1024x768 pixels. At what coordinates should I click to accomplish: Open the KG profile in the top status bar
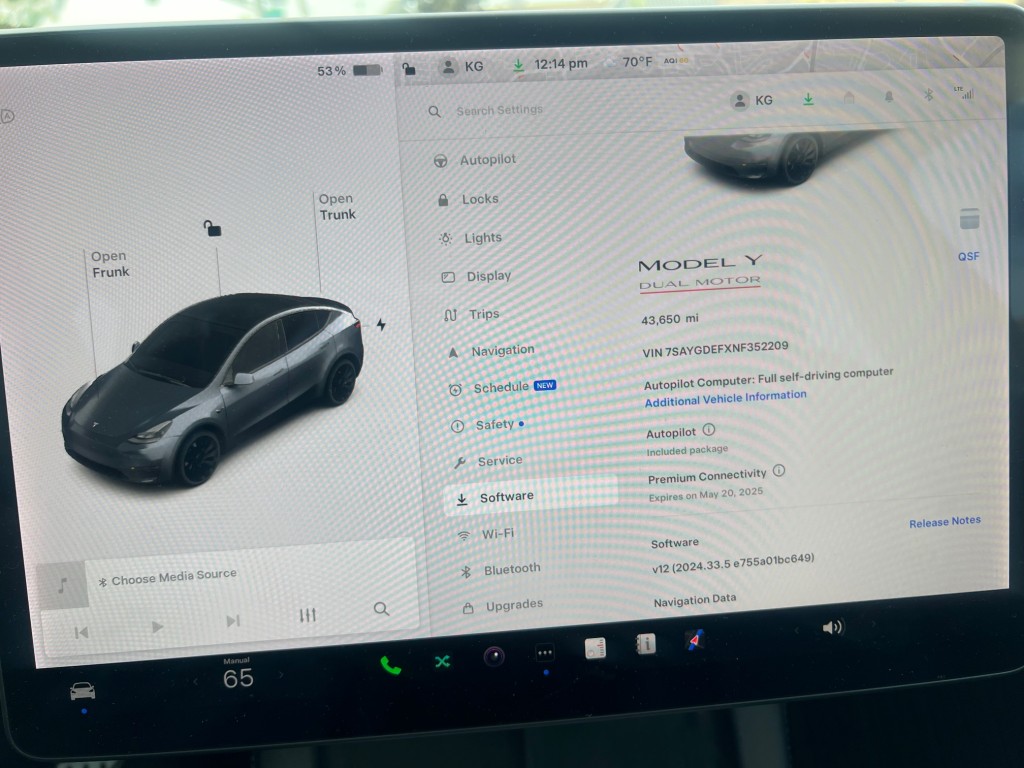click(462, 67)
